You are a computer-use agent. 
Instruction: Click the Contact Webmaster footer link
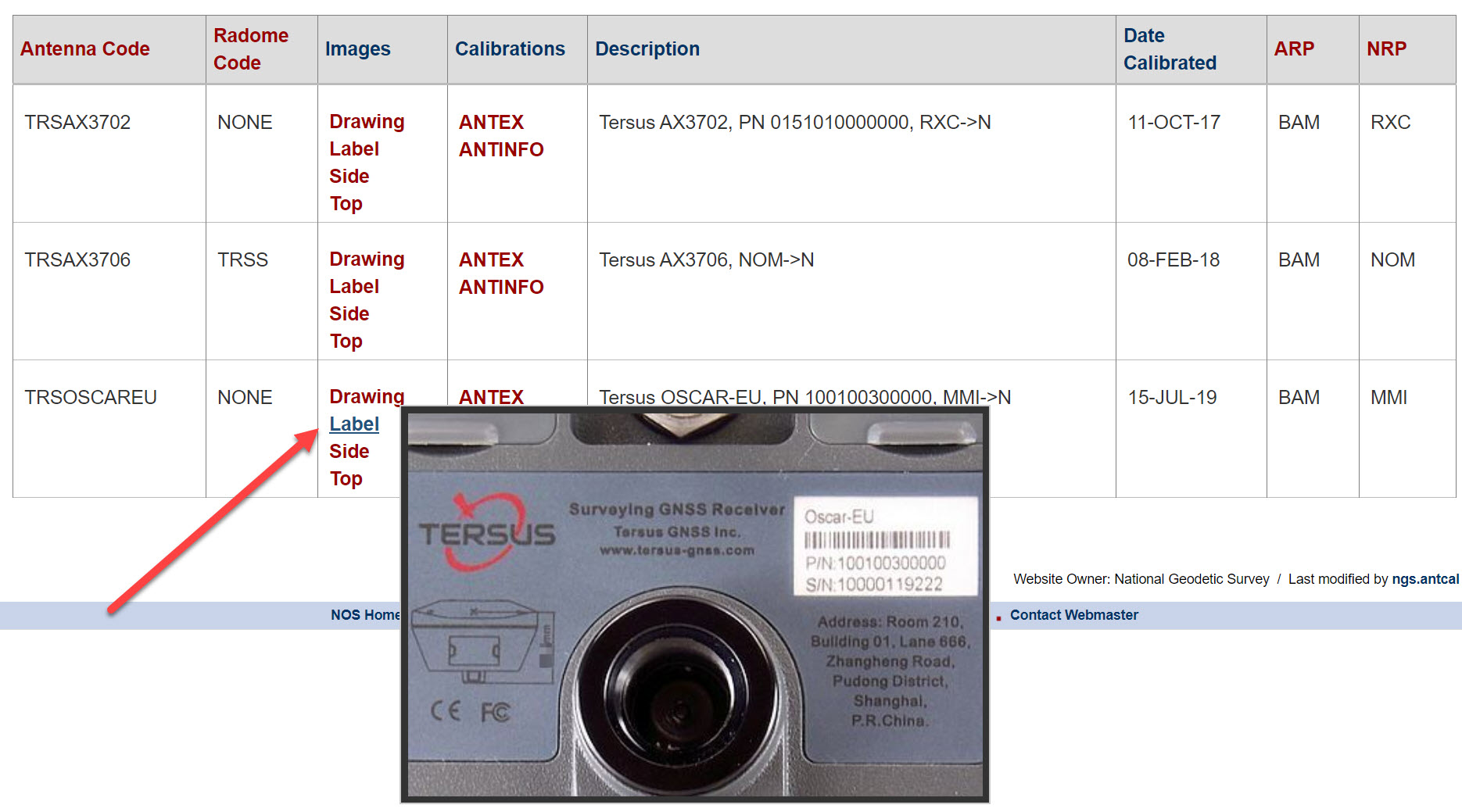pyautogui.click(x=1073, y=615)
